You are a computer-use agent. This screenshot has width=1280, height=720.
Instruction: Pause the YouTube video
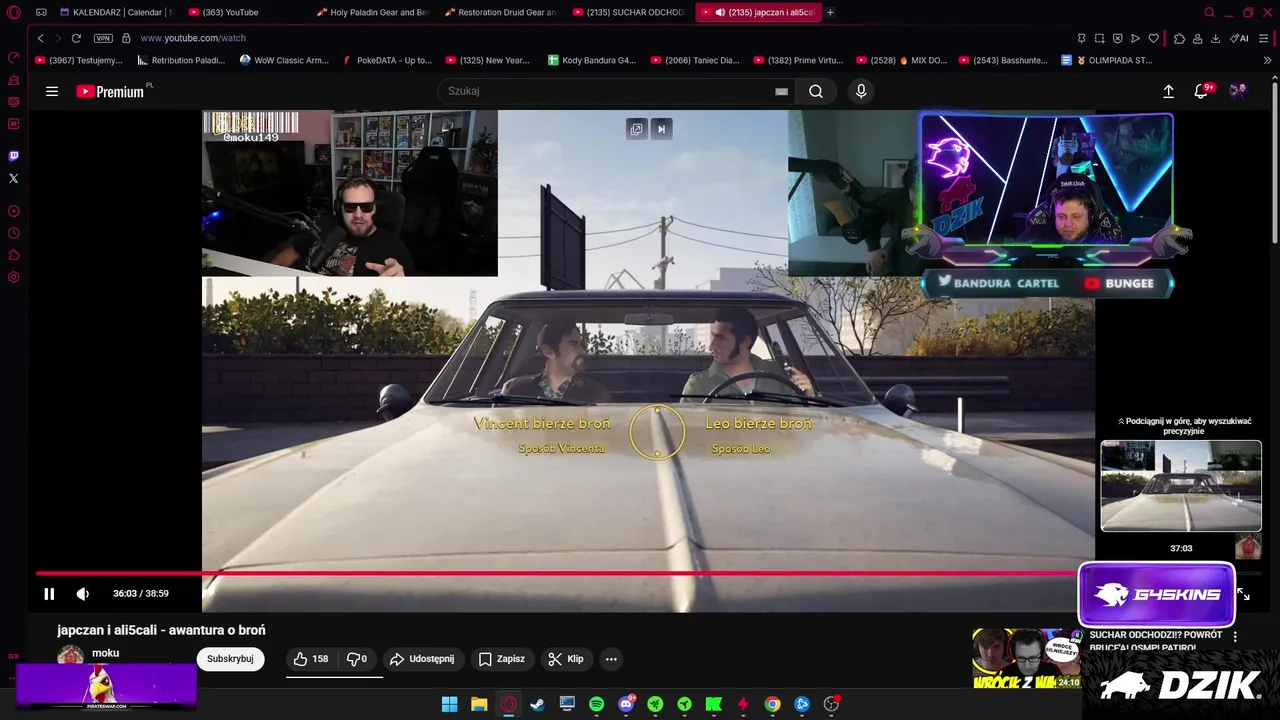click(49, 594)
